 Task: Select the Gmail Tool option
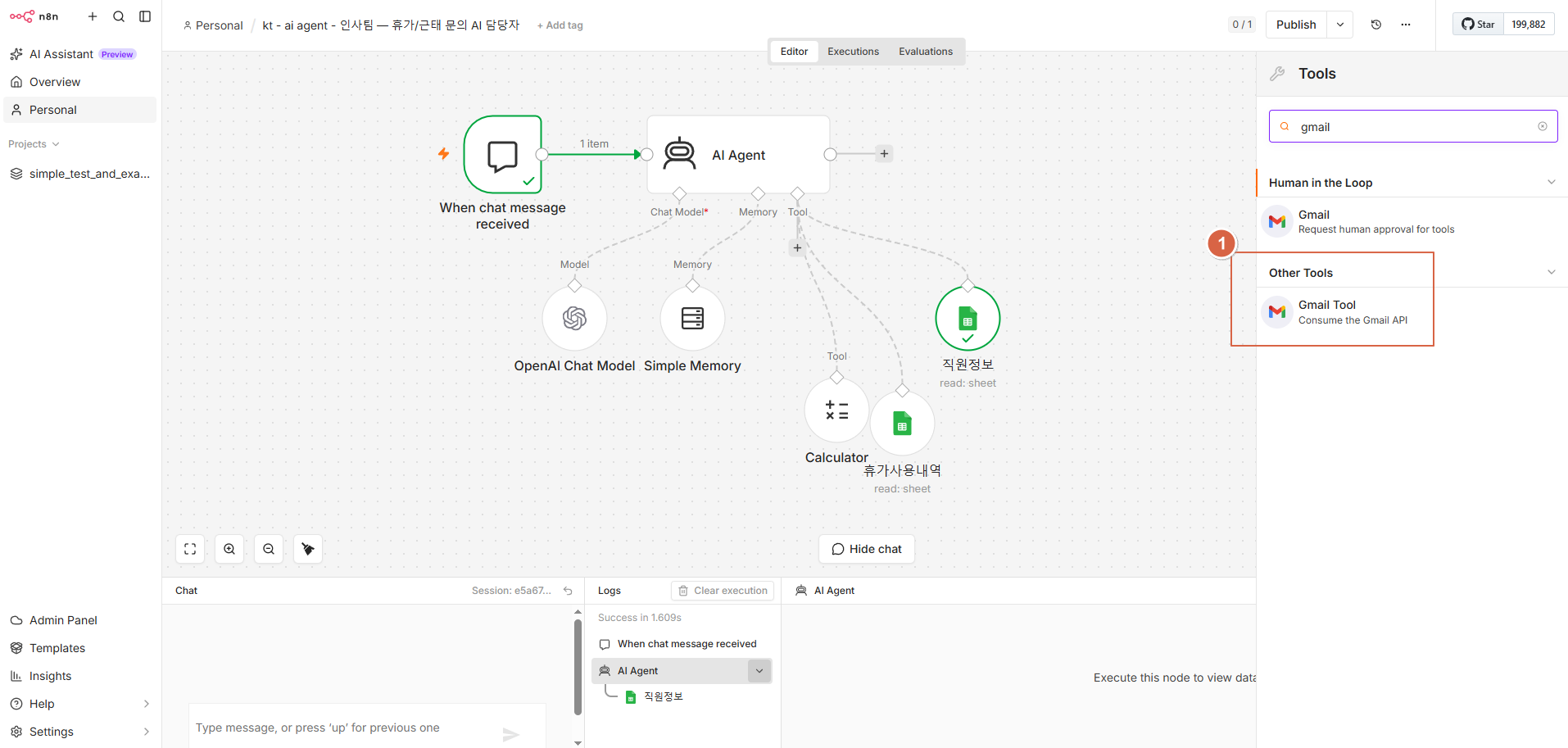(1412, 312)
